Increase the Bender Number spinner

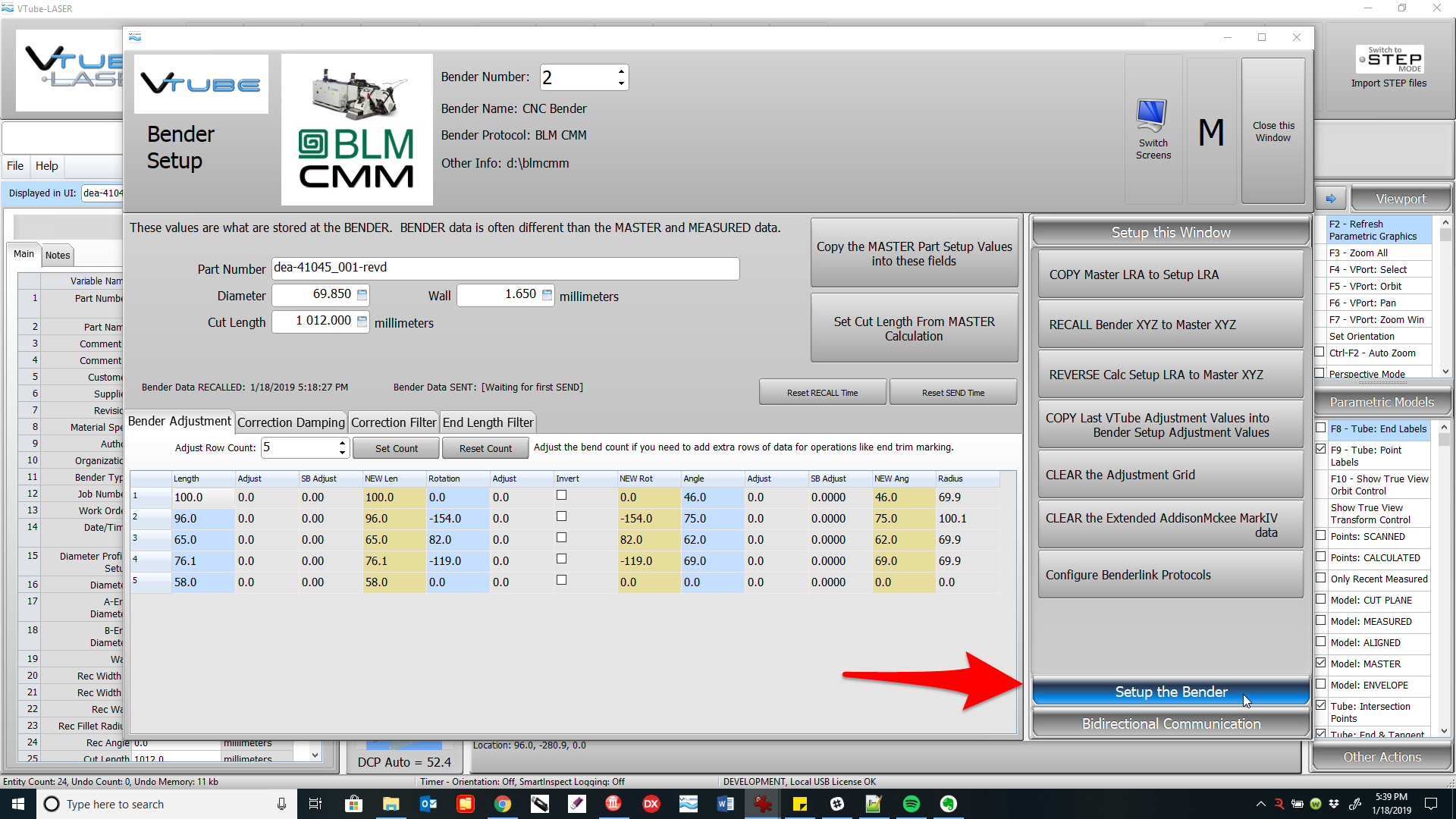tap(621, 71)
